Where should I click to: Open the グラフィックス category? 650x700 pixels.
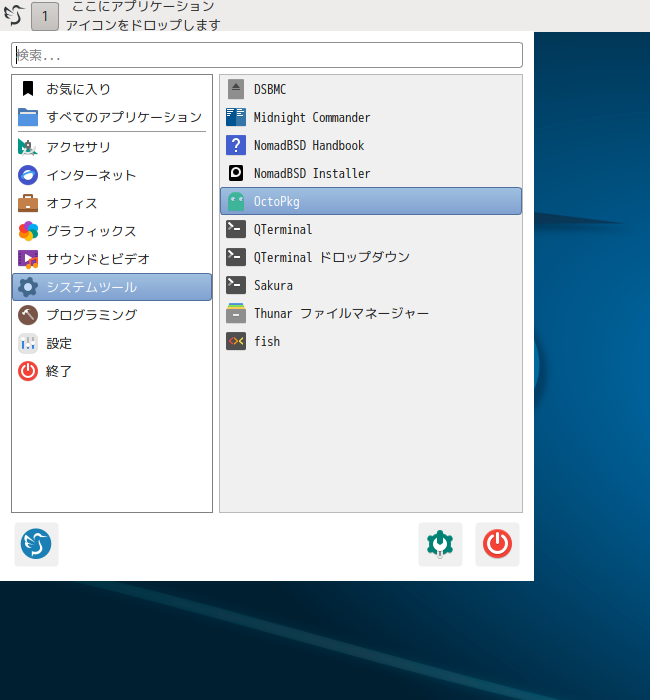tap(91, 231)
